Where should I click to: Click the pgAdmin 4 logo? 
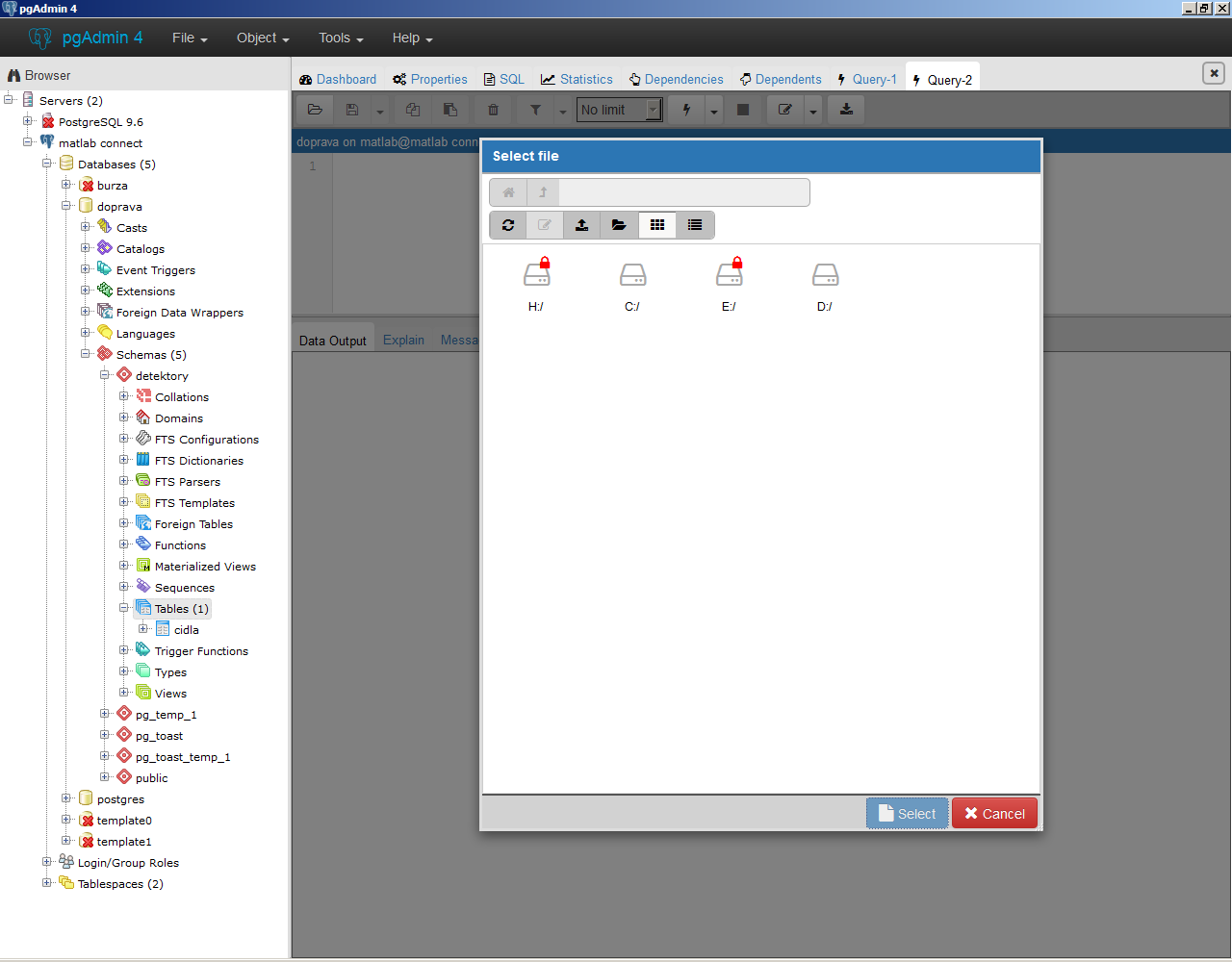[87, 38]
